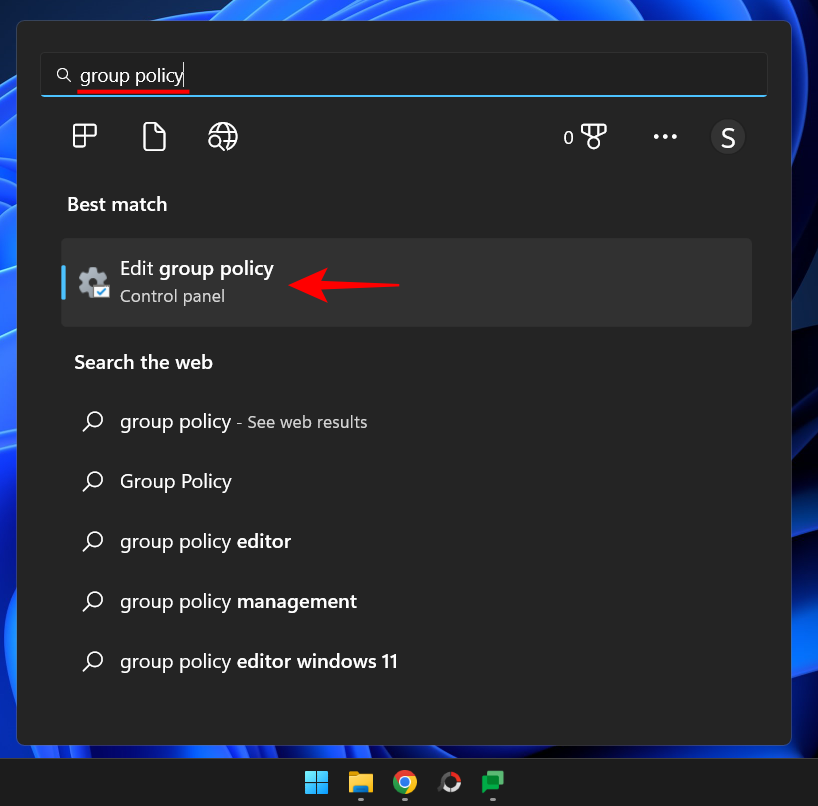Filter search results by Web
This screenshot has width=818, height=806.
222,136
